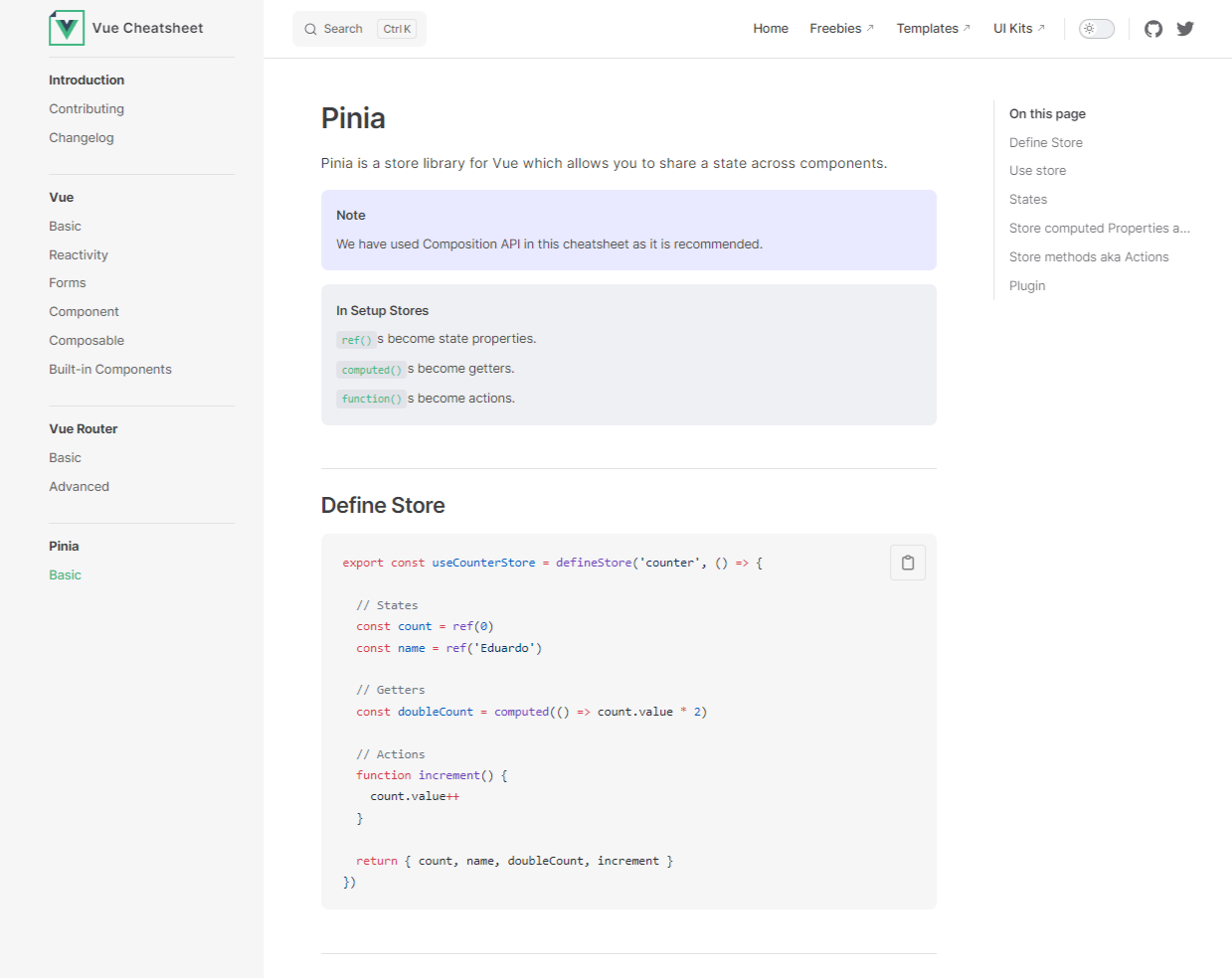Screen dimensions: 1232x978
Task: Click the On this page heading
Action: point(1047,114)
